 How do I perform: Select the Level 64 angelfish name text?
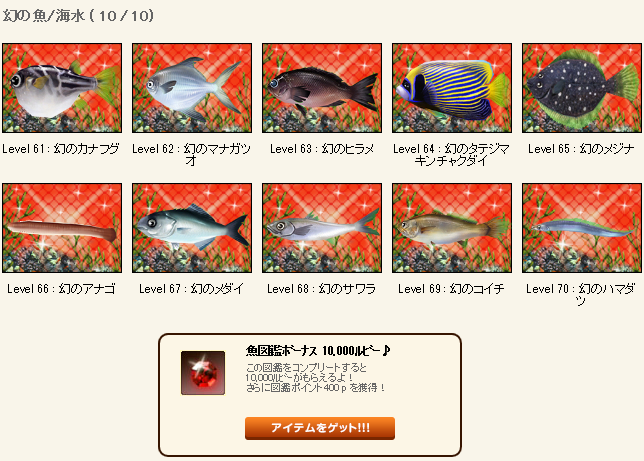click(451, 154)
